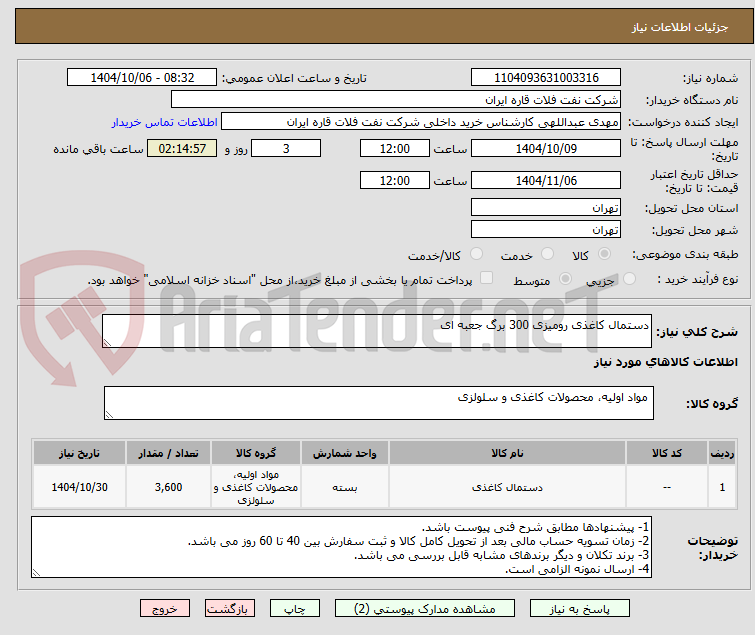Click the واحد شمارش column header

[x=345, y=453]
